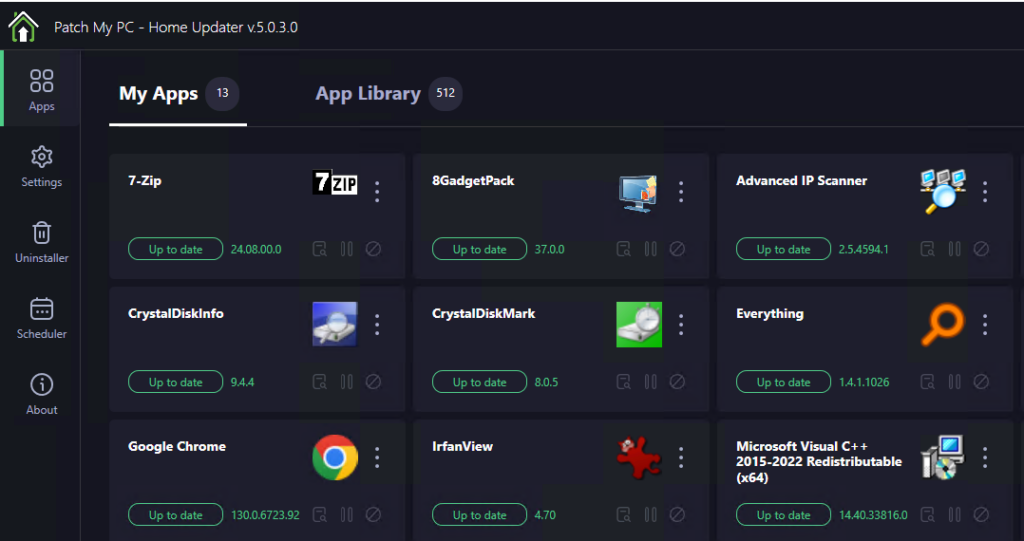Click the 7-Zip app logo

(335, 182)
